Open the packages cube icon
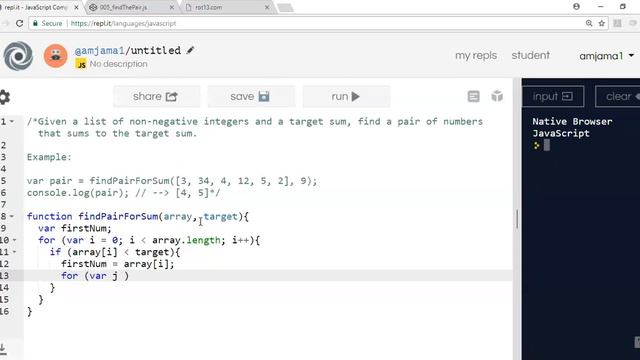Image resolution: width=640 pixels, height=360 pixels. tap(497, 96)
